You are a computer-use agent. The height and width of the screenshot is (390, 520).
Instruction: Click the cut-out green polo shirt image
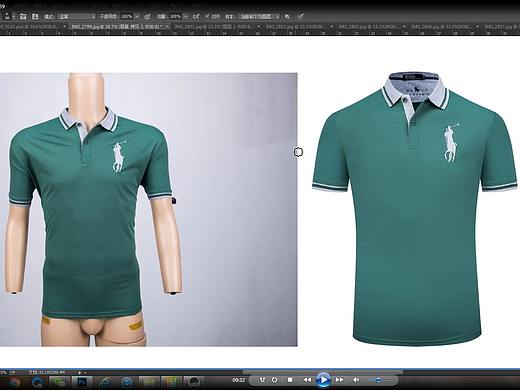click(x=415, y=208)
